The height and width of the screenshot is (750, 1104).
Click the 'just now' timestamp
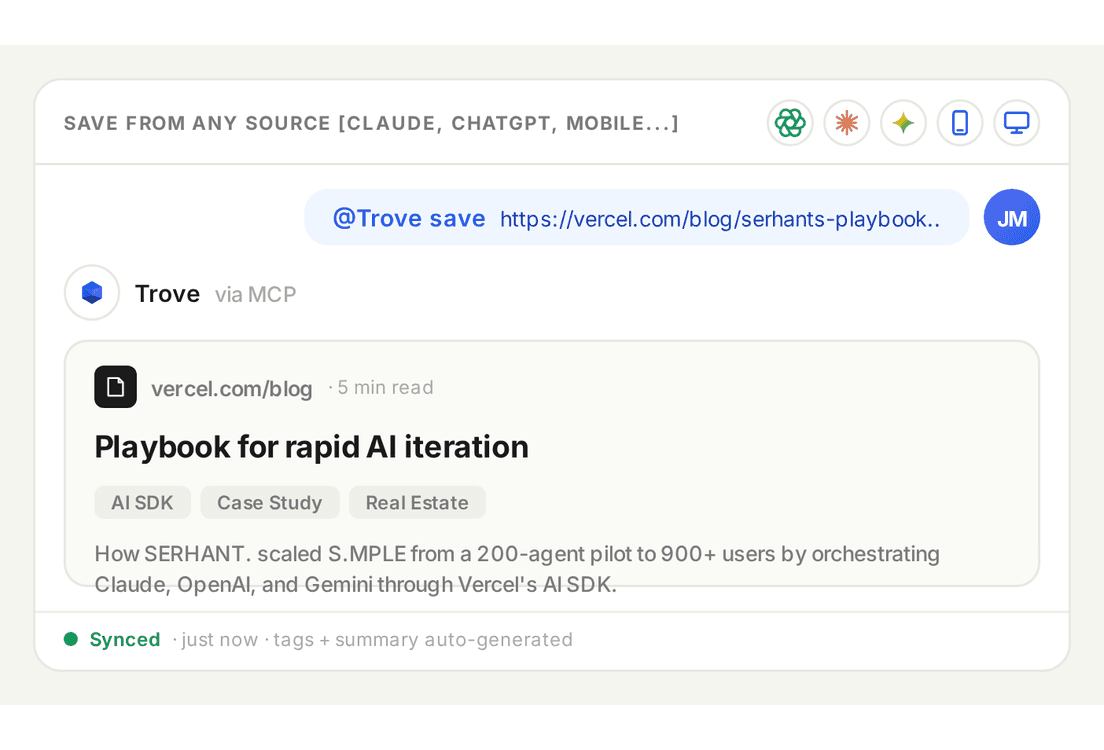pyautogui.click(x=220, y=639)
